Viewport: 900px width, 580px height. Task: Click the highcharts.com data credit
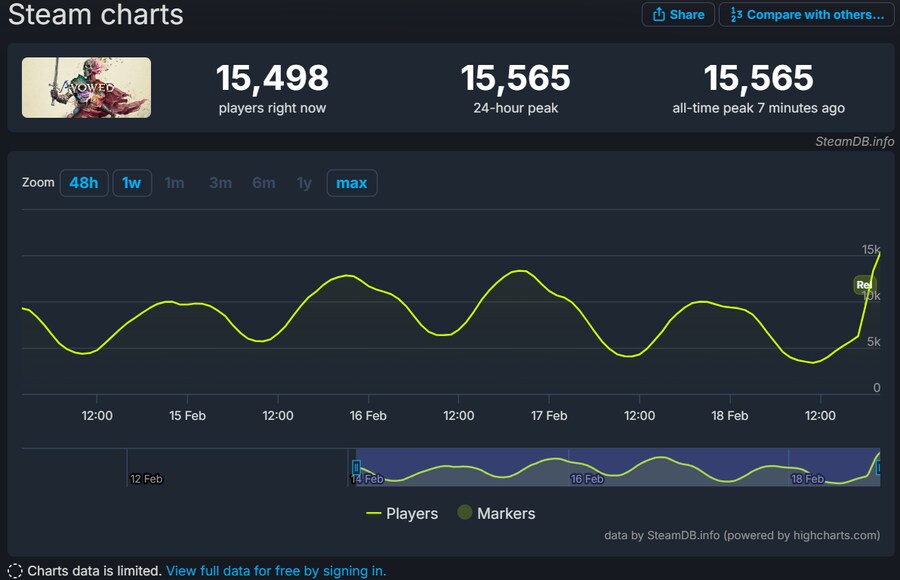[742, 535]
